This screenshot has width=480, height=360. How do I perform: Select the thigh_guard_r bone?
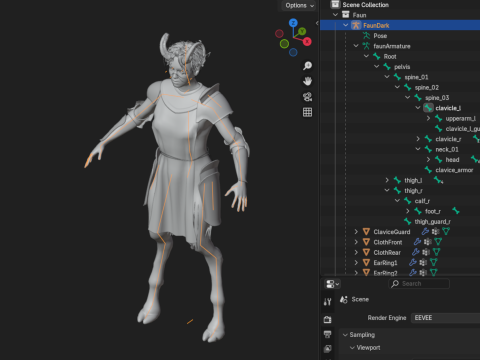(432, 222)
